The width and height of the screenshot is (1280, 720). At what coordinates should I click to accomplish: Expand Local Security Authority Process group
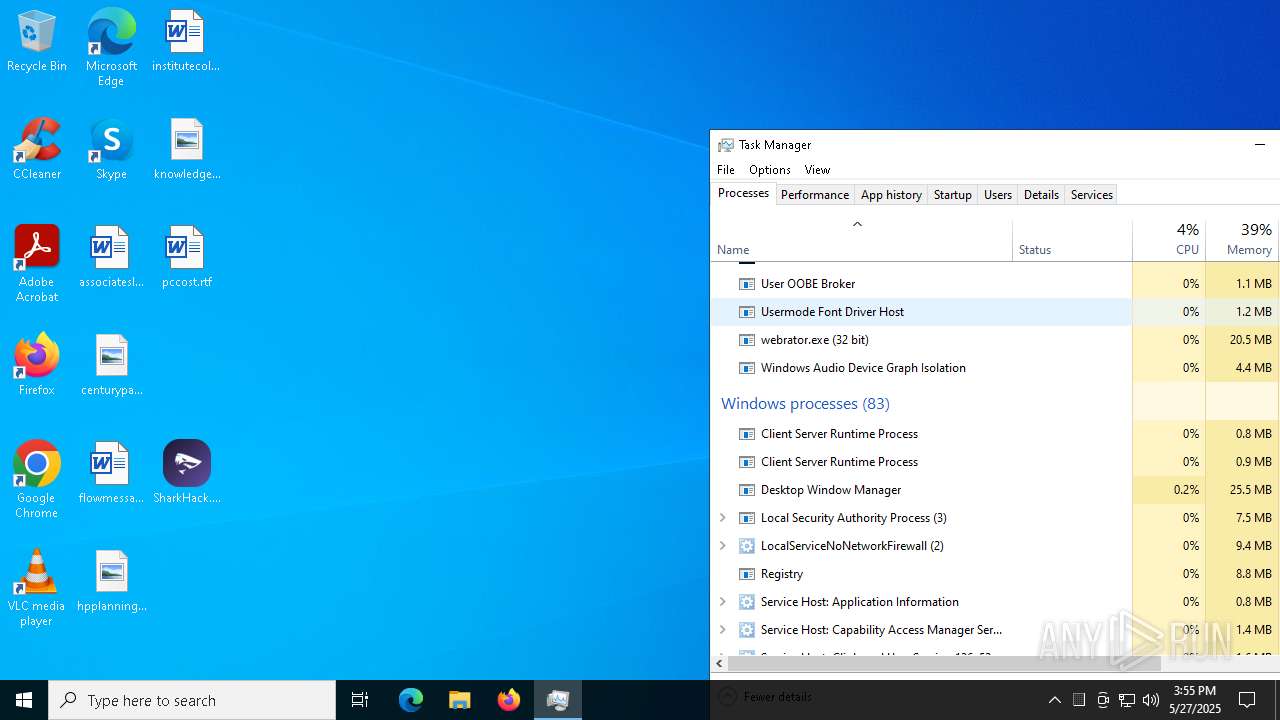pos(723,518)
